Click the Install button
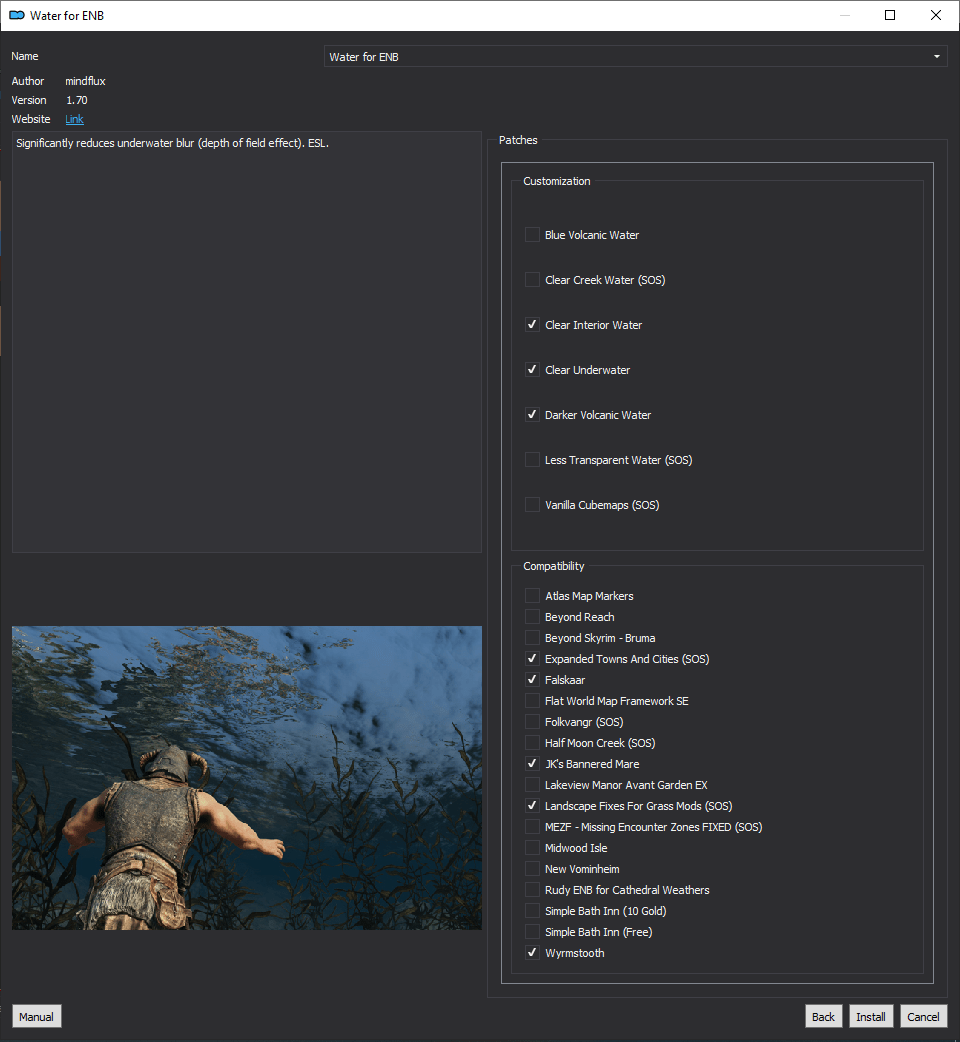 [870, 1017]
